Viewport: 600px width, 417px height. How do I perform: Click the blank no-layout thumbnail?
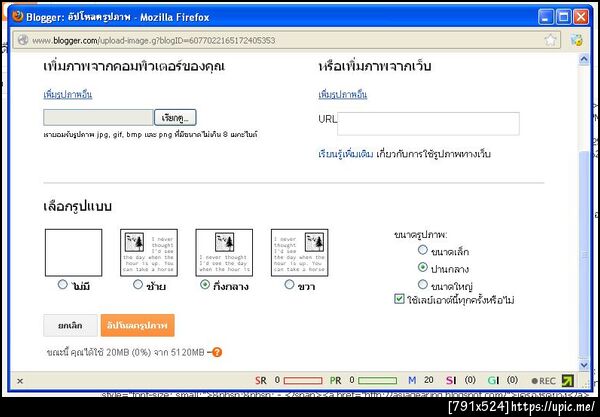(x=73, y=252)
